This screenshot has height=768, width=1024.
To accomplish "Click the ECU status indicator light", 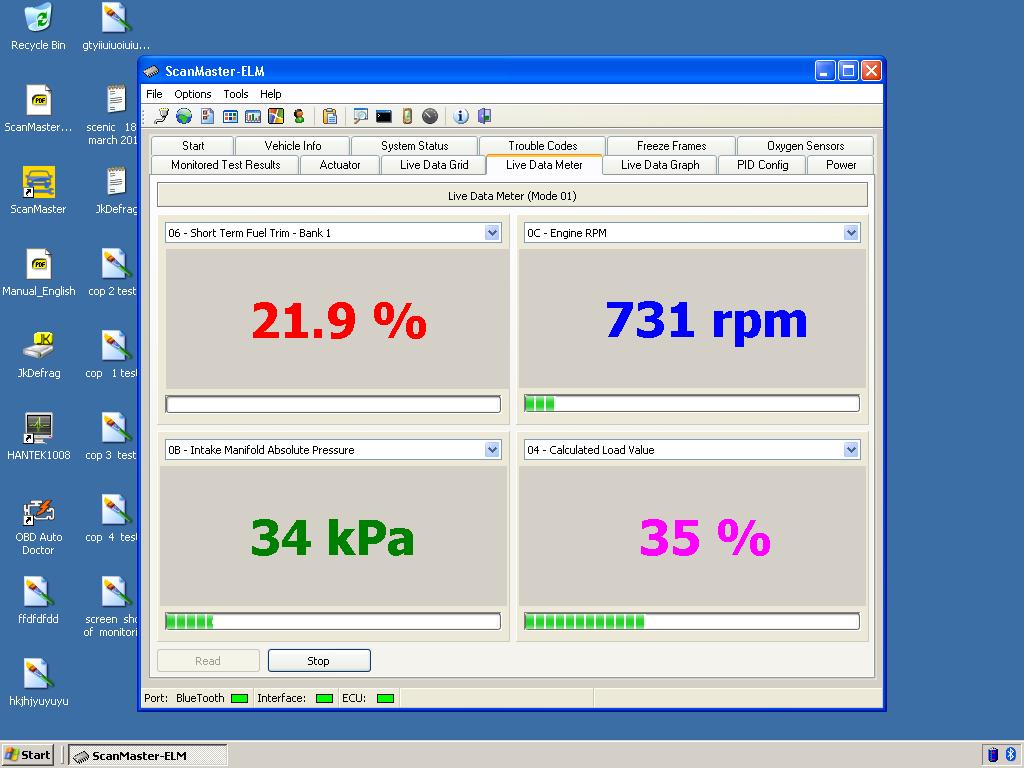I will (386, 698).
